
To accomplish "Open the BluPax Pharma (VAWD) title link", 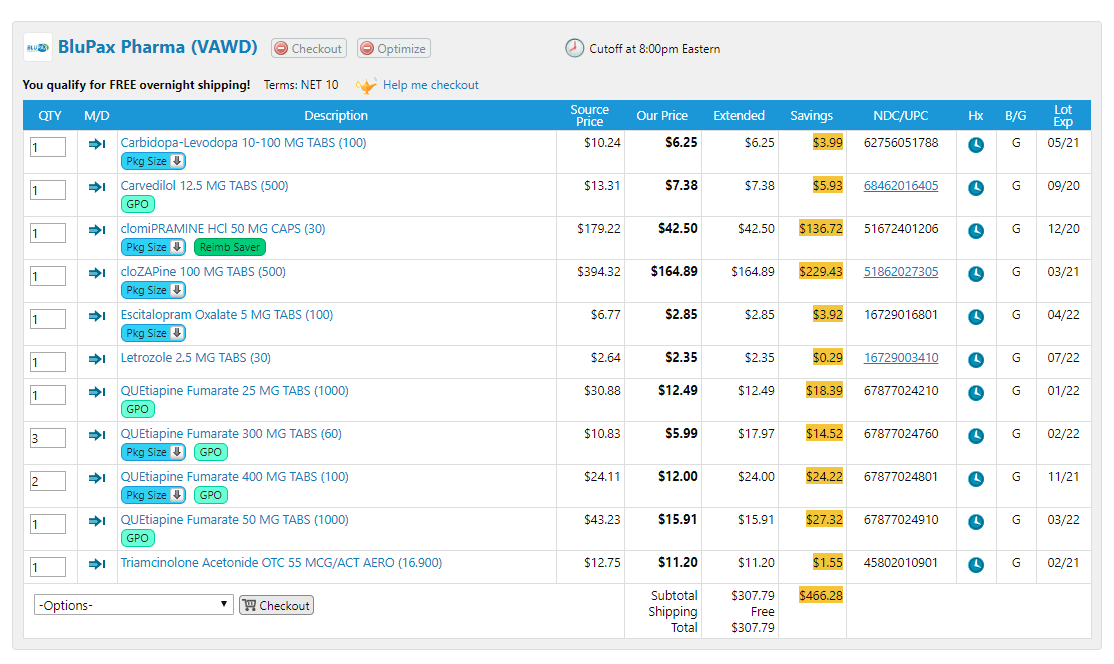I will coord(158,47).
